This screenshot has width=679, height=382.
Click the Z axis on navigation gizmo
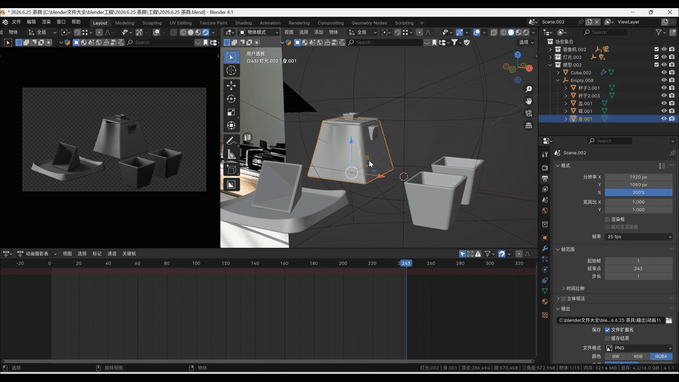click(x=517, y=55)
